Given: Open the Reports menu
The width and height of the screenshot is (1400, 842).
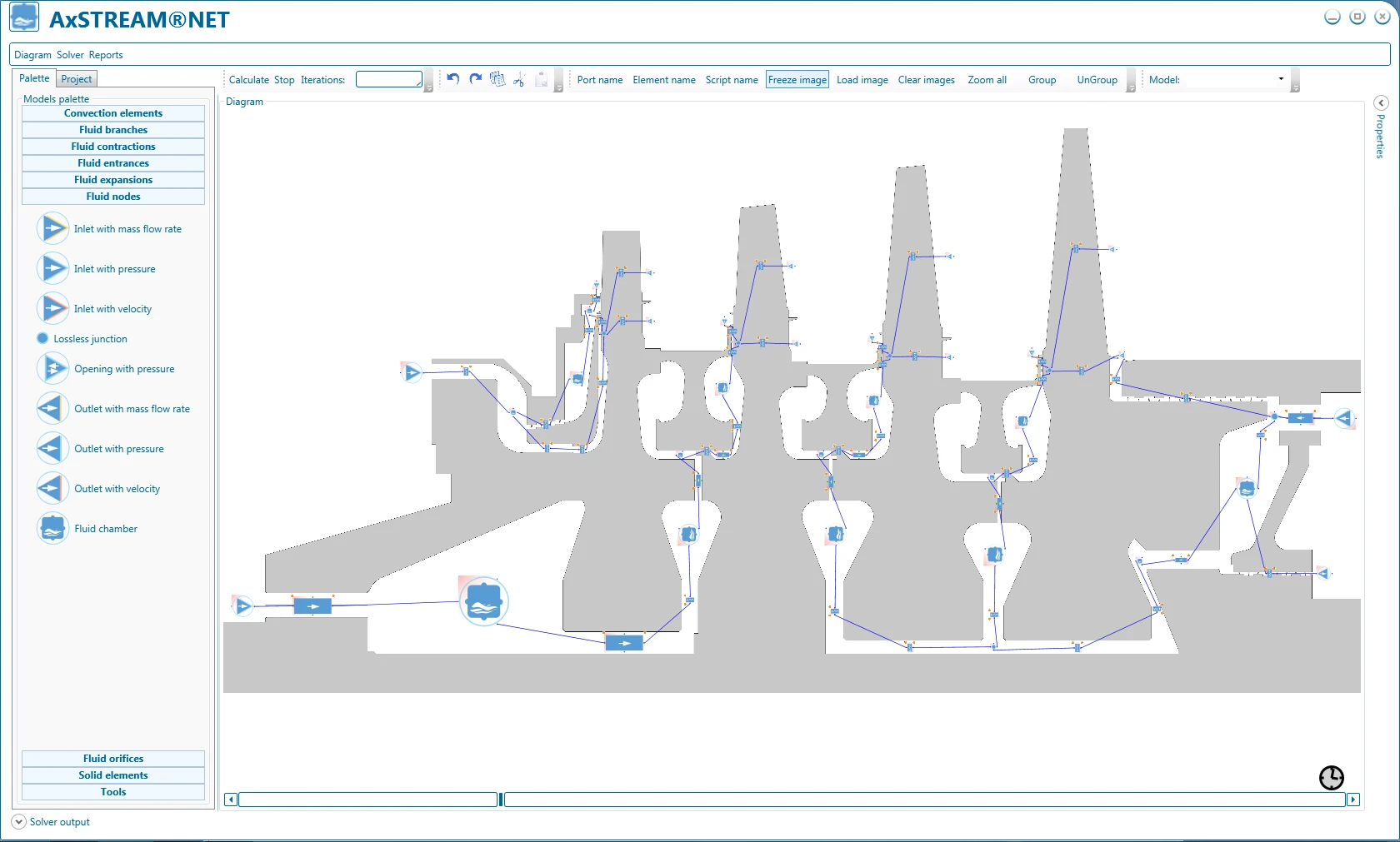Looking at the screenshot, I should coord(106,55).
